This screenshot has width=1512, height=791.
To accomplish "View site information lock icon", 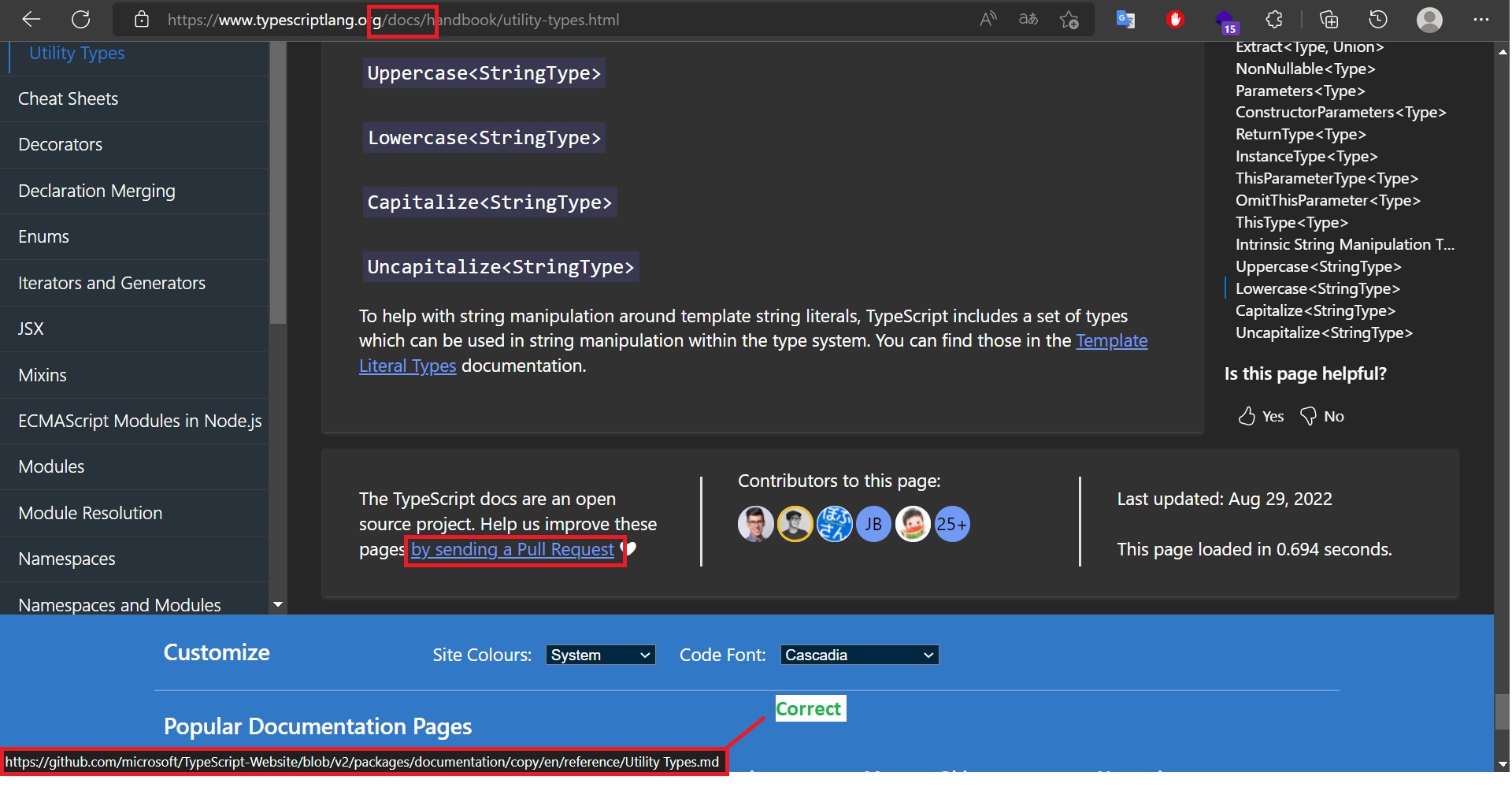I will point(142,20).
